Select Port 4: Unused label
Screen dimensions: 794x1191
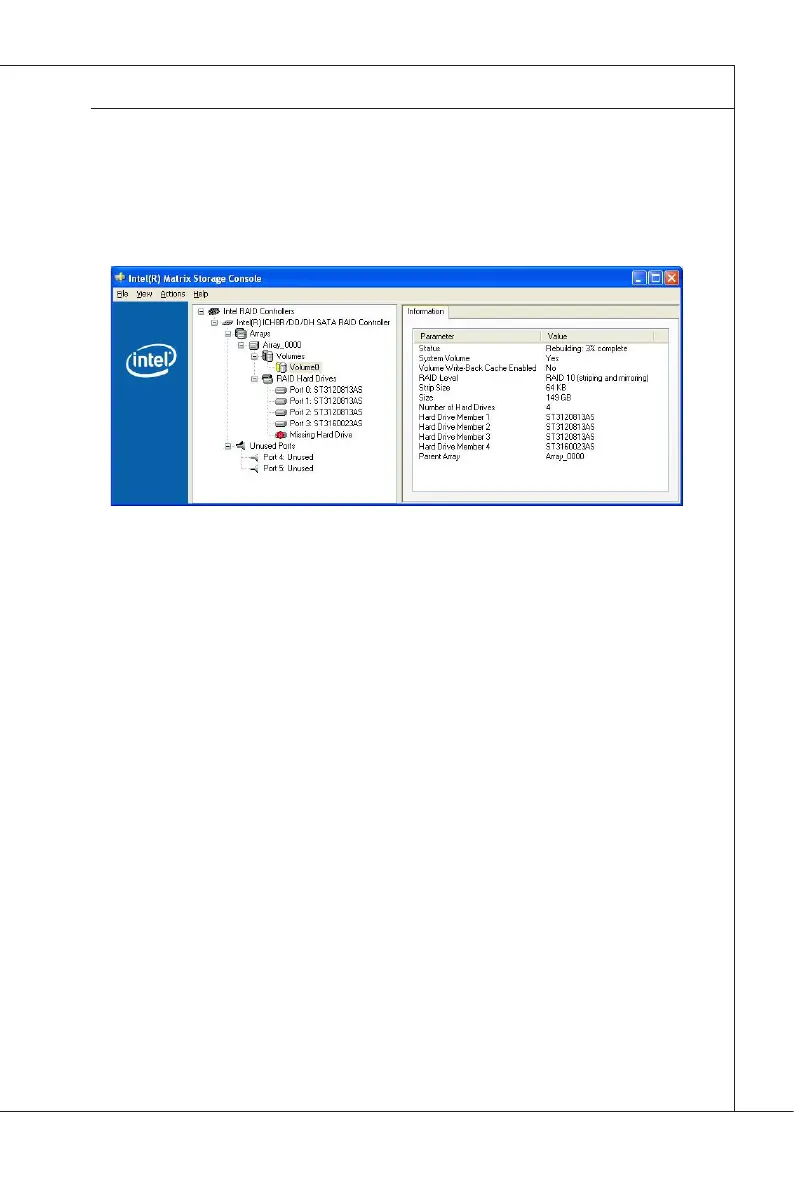tap(288, 457)
